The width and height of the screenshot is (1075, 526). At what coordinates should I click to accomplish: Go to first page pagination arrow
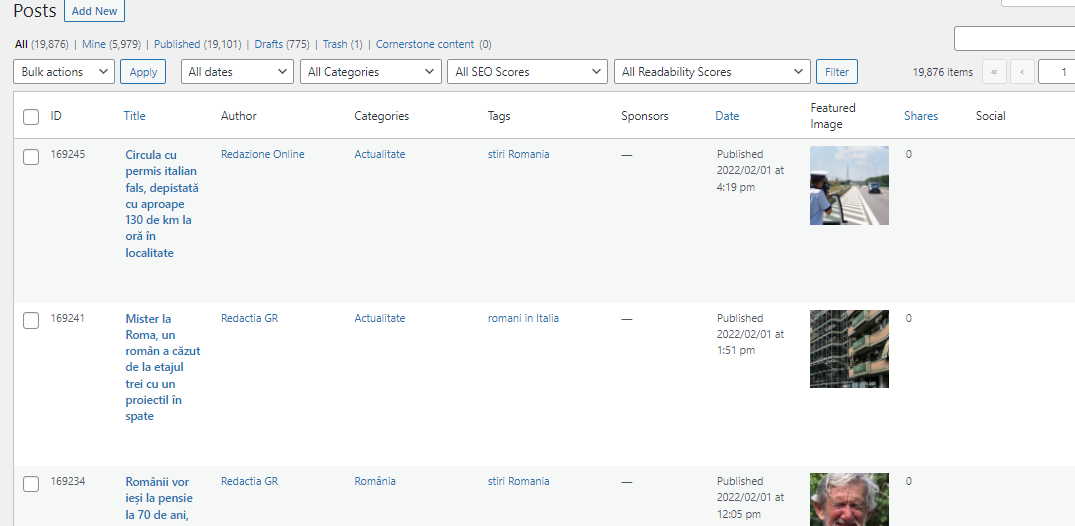pyautogui.click(x=994, y=72)
